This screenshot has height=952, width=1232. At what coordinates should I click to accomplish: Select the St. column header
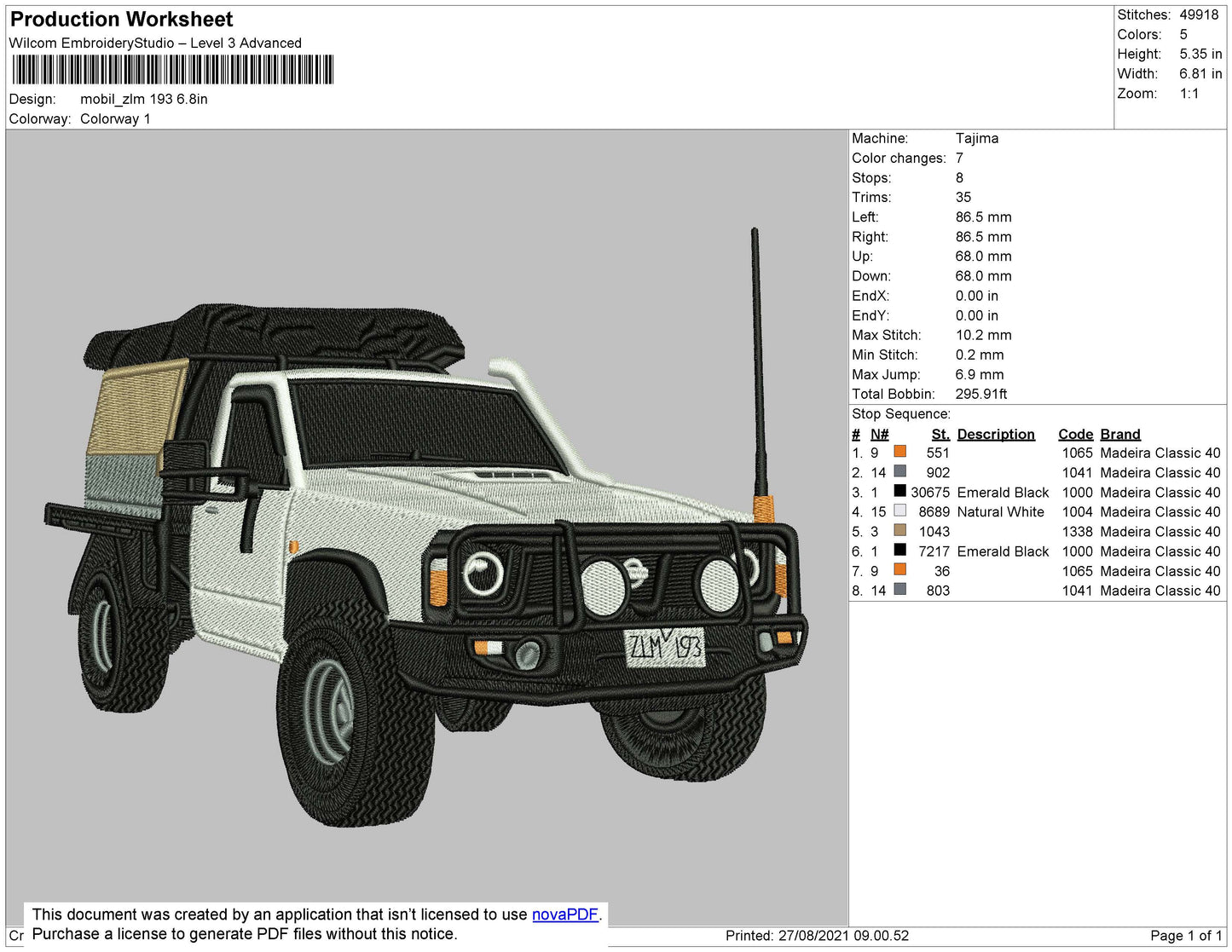(940, 434)
